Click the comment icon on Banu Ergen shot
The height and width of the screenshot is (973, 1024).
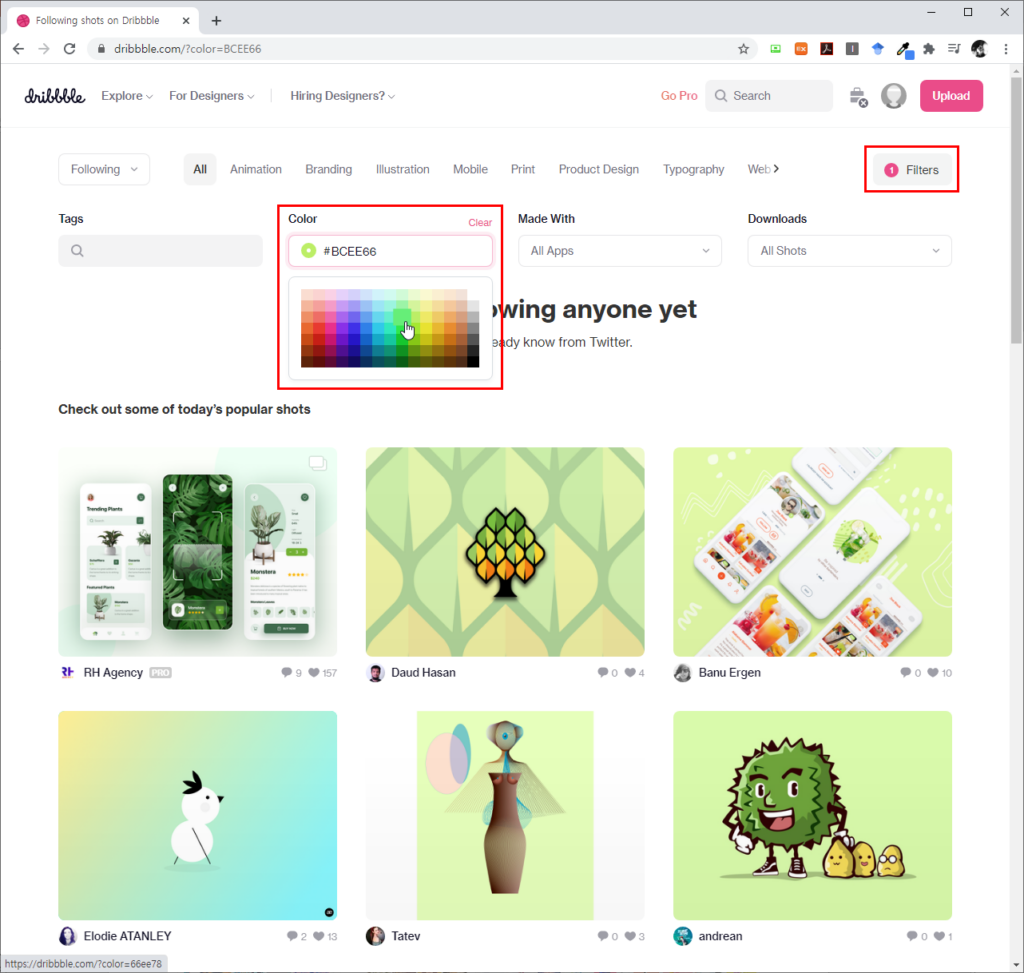click(x=905, y=673)
